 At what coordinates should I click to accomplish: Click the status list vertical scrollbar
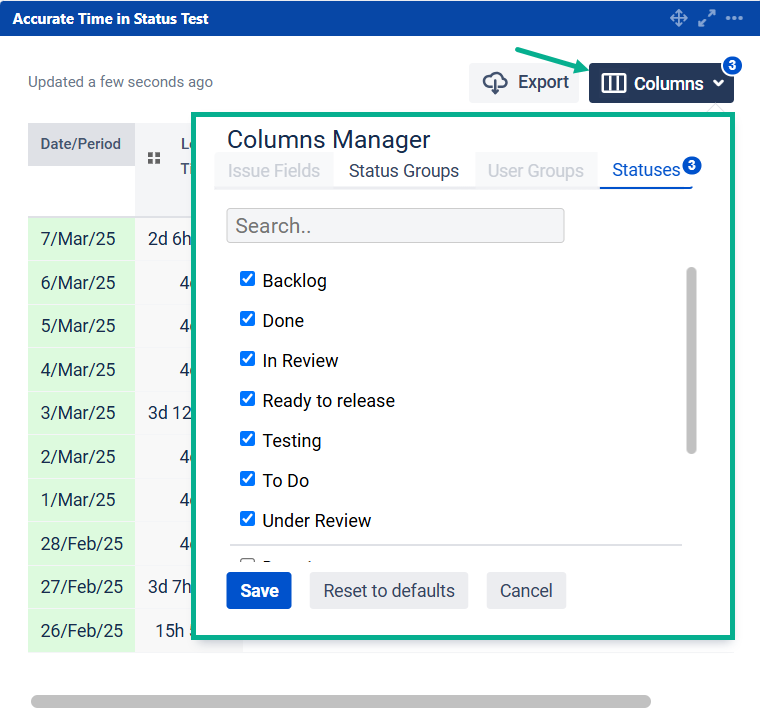[x=691, y=360]
